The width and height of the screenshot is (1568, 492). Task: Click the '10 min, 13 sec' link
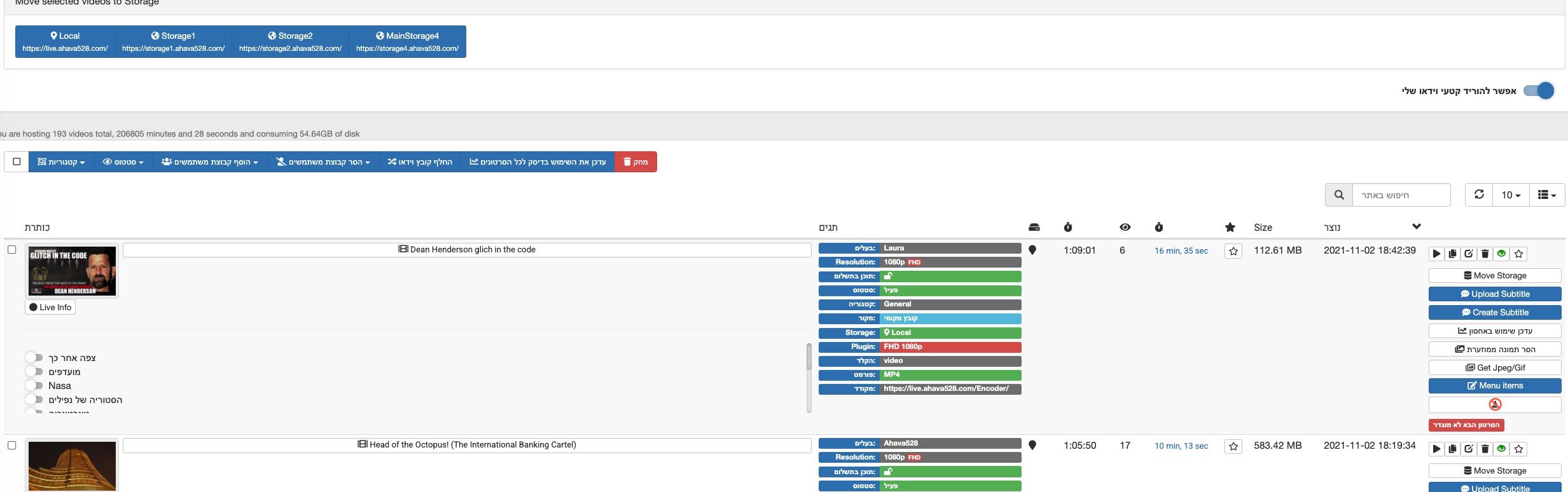coord(1181,446)
